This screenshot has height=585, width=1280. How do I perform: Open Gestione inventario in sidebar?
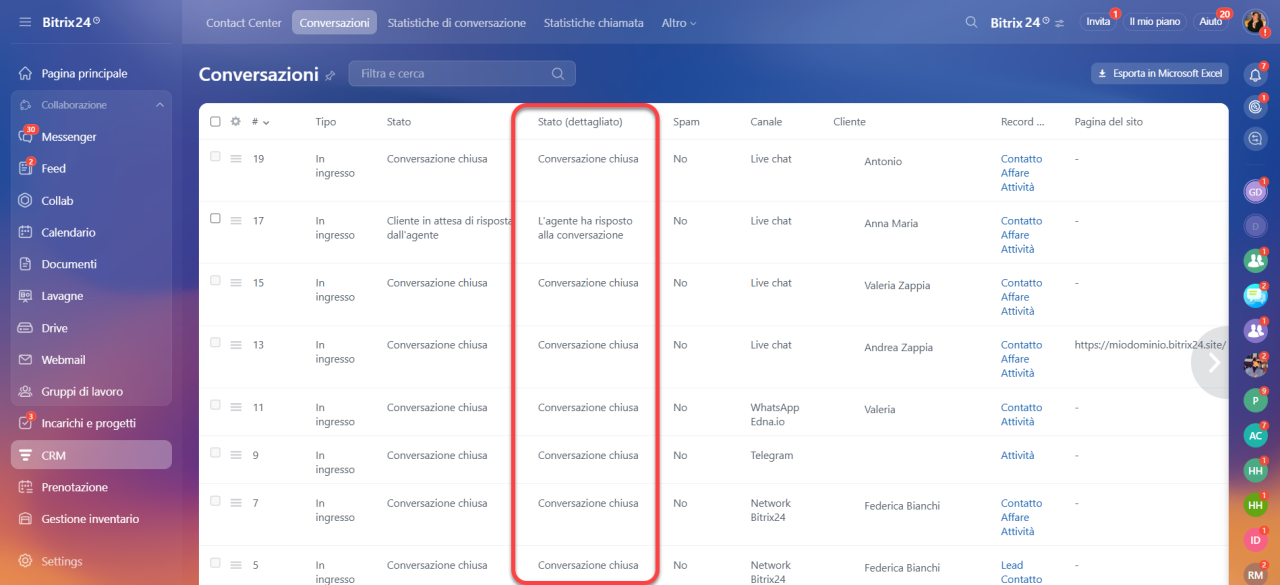click(91, 519)
